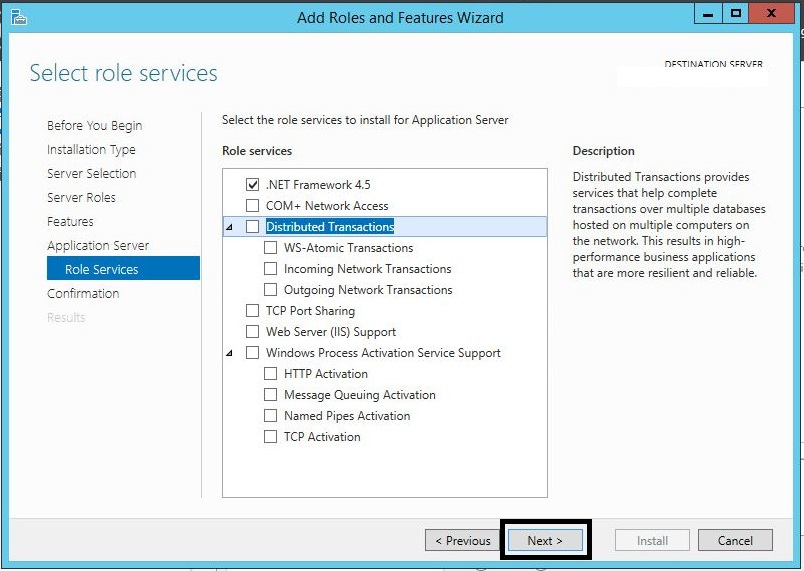This screenshot has height=571, width=804.
Task: Uncheck the .NET Framework 4.5 checkbox
Action: (x=252, y=185)
